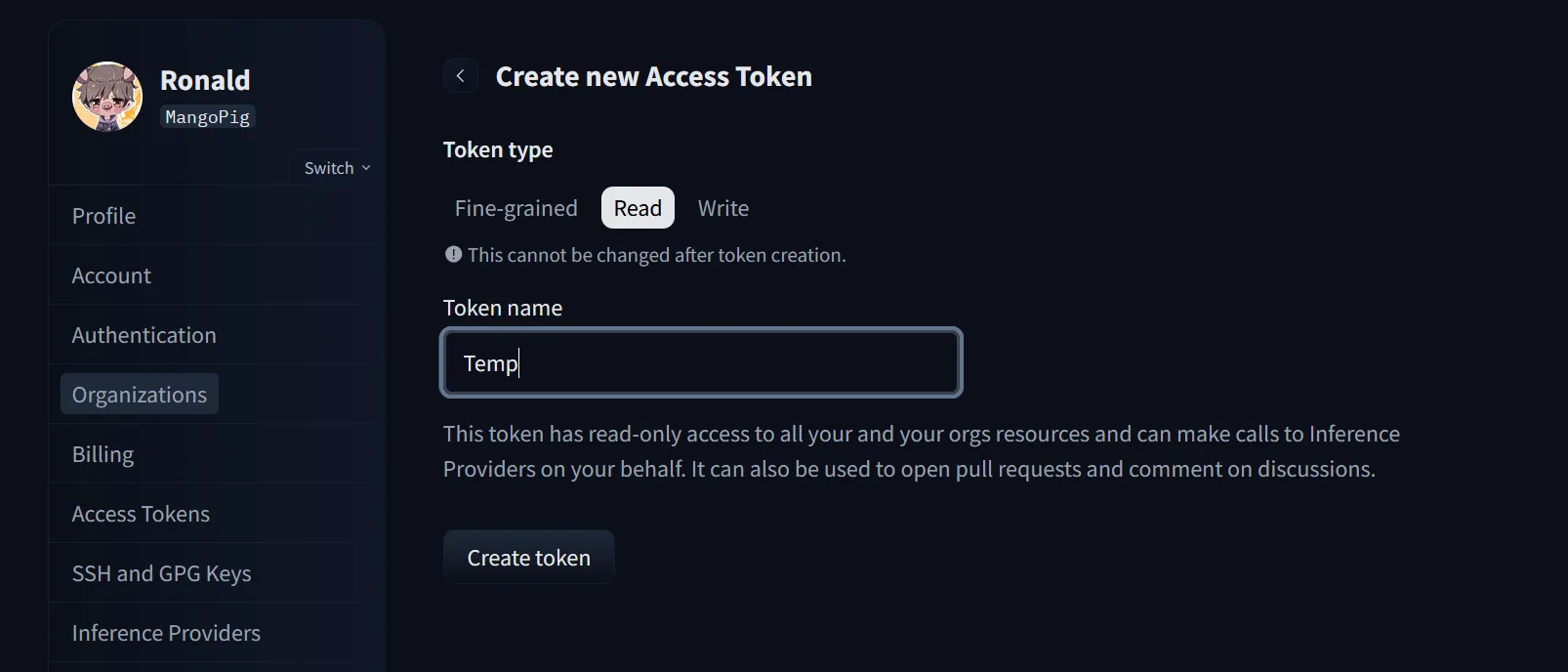Click the Create new Access Token heading
This screenshot has width=1568, height=672.
pyautogui.click(x=654, y=75)
